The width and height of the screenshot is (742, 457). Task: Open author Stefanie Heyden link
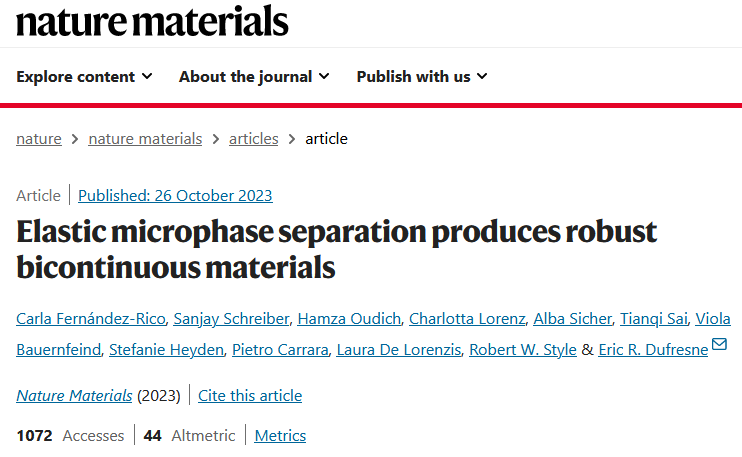click(x=167, y=349)
